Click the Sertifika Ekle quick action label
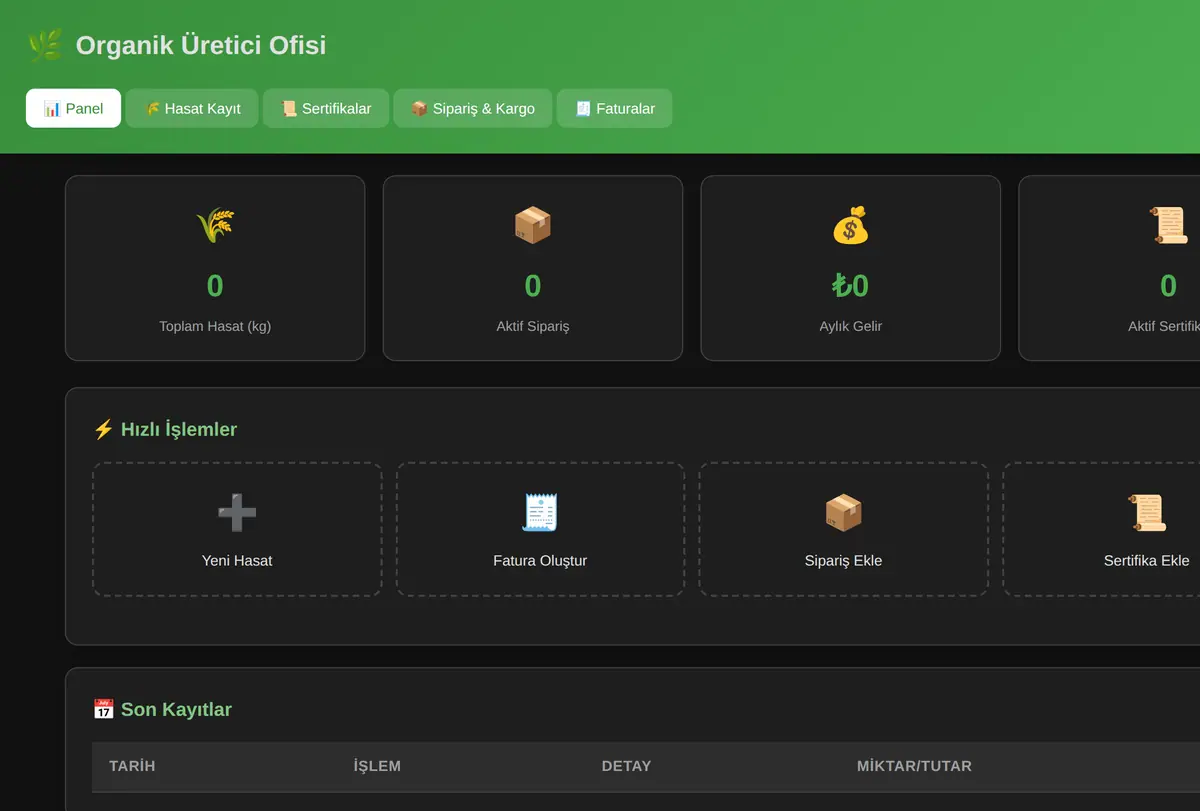The height and width of the screenshot is (811, 1200). 1146,561
